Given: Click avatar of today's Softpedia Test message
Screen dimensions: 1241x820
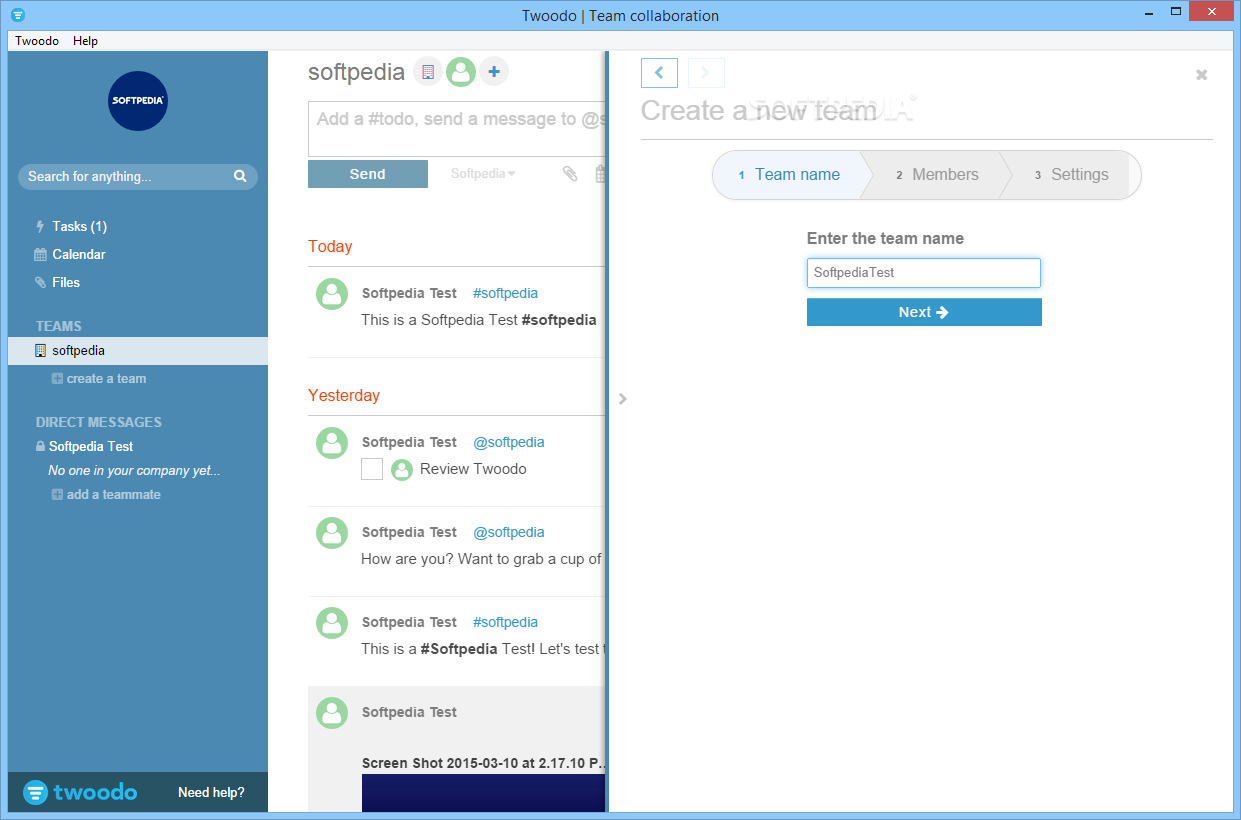Looking at the screenshot, I should pyautogui.click(x=332, y=294).
